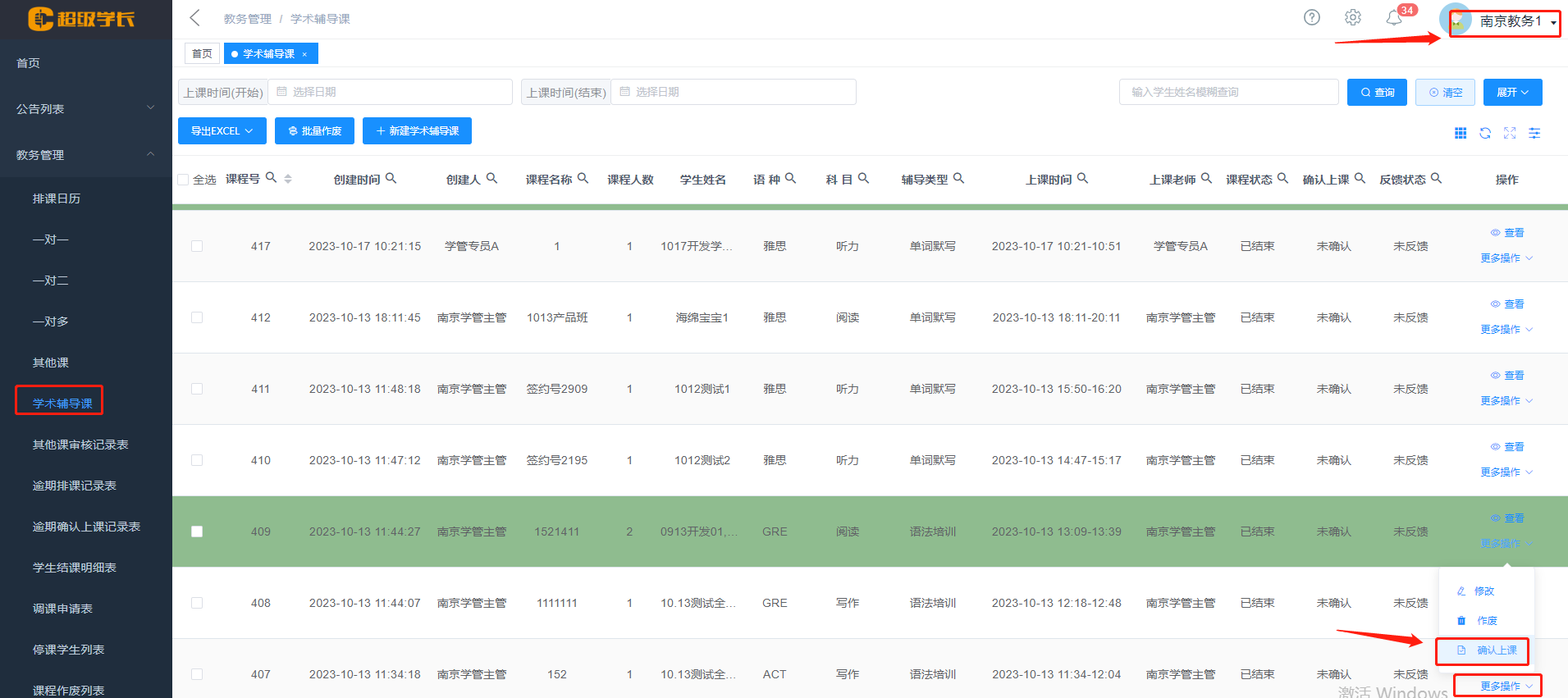The height and width of the screenshot is (698, 1568).
Task: Open column settings sliders icon
Action: click(x=1534, y=133)
